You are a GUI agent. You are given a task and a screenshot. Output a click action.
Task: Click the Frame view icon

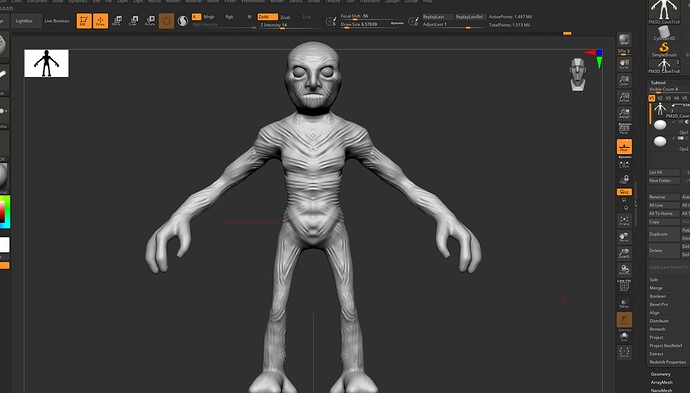pos(624,220)
